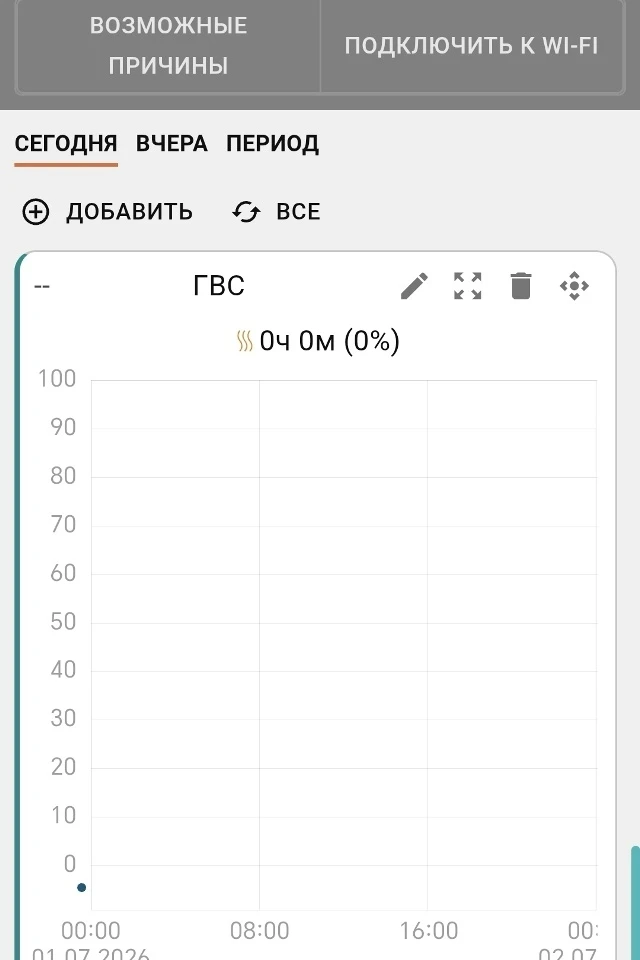Click the teal scrollbar on right edge
This screenshot has width=640, height=960.
[x=635, y=902]
